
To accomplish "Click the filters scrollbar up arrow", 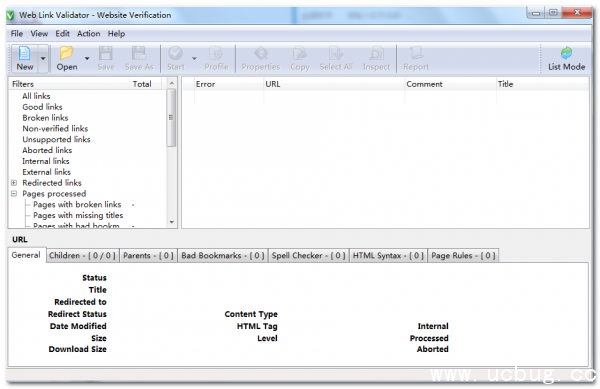I will click(172, 83).
